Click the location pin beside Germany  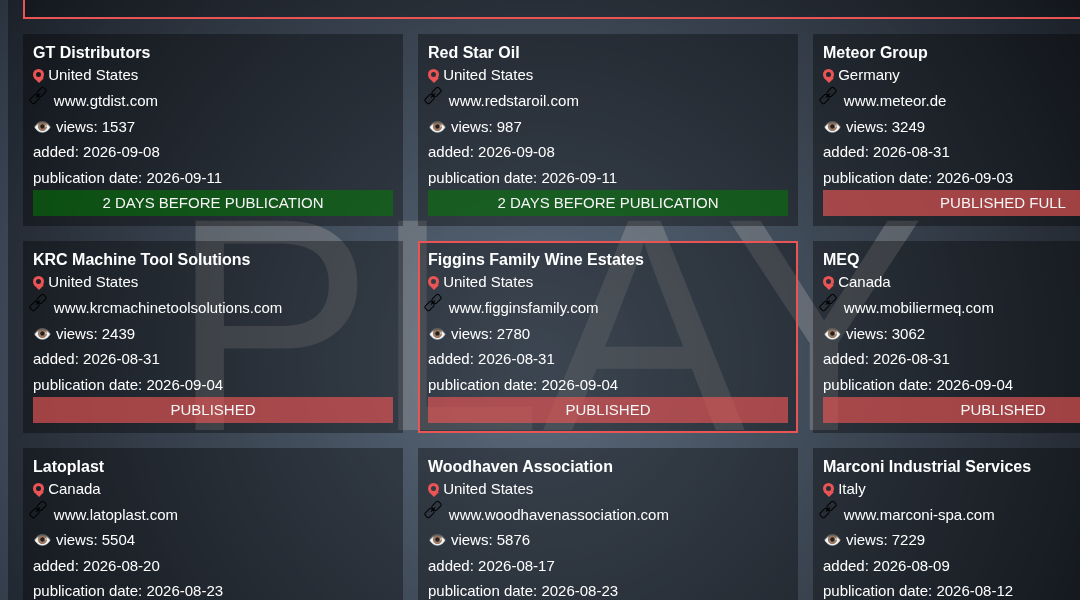[829, 76]
